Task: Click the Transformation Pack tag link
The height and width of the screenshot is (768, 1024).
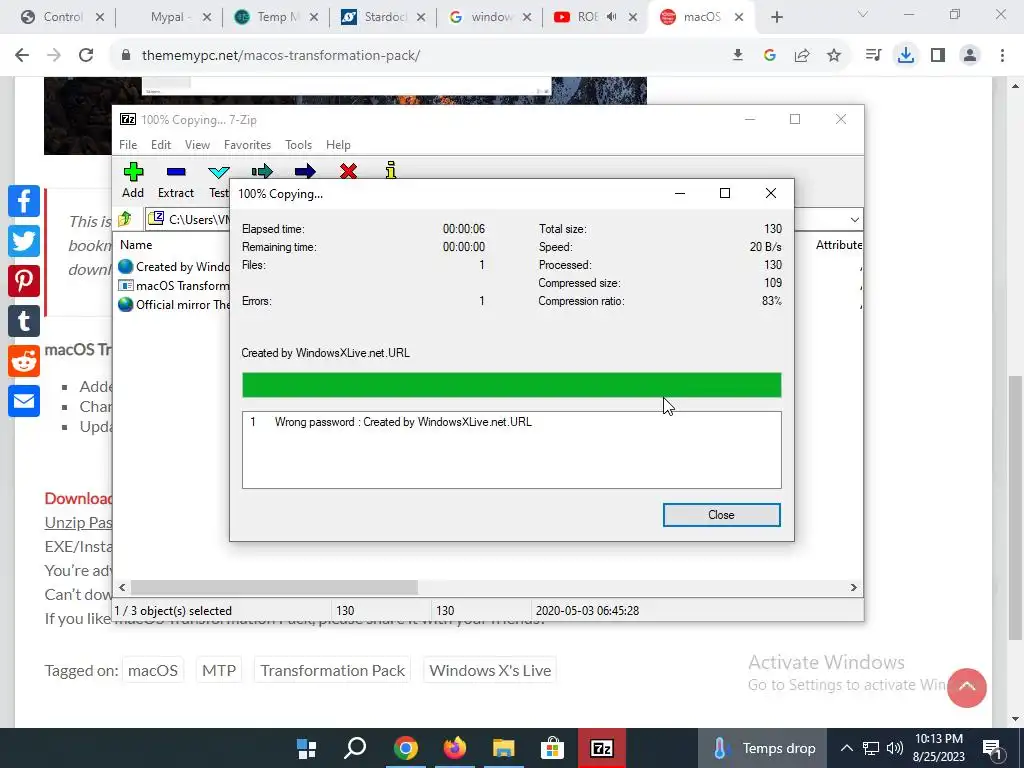Action: (332, 670)
